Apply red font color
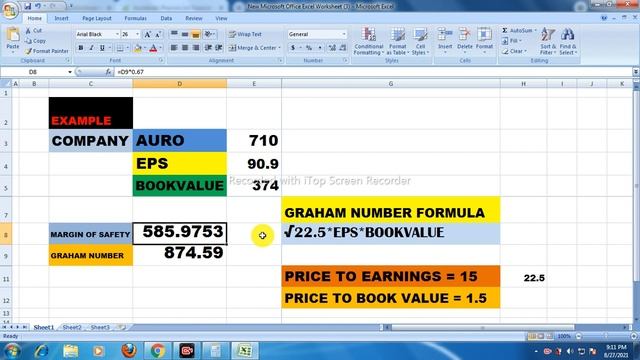This screenshot has height=360, width=640. (x=153, y=48)
